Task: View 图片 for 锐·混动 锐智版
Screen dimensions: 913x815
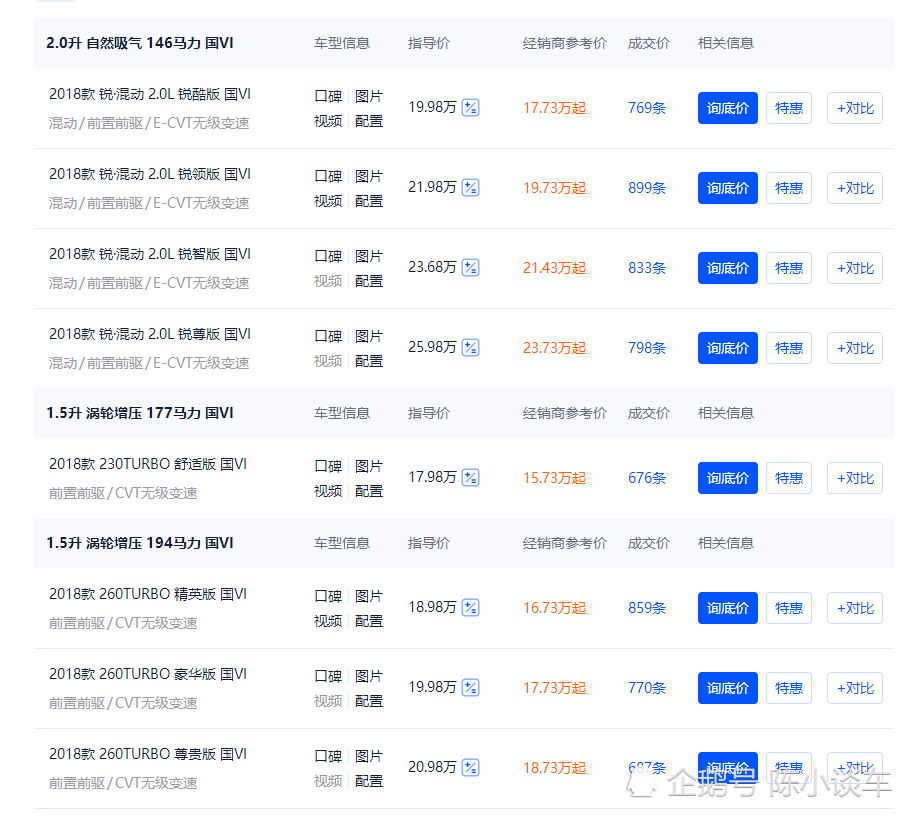Action: (369, 256)
